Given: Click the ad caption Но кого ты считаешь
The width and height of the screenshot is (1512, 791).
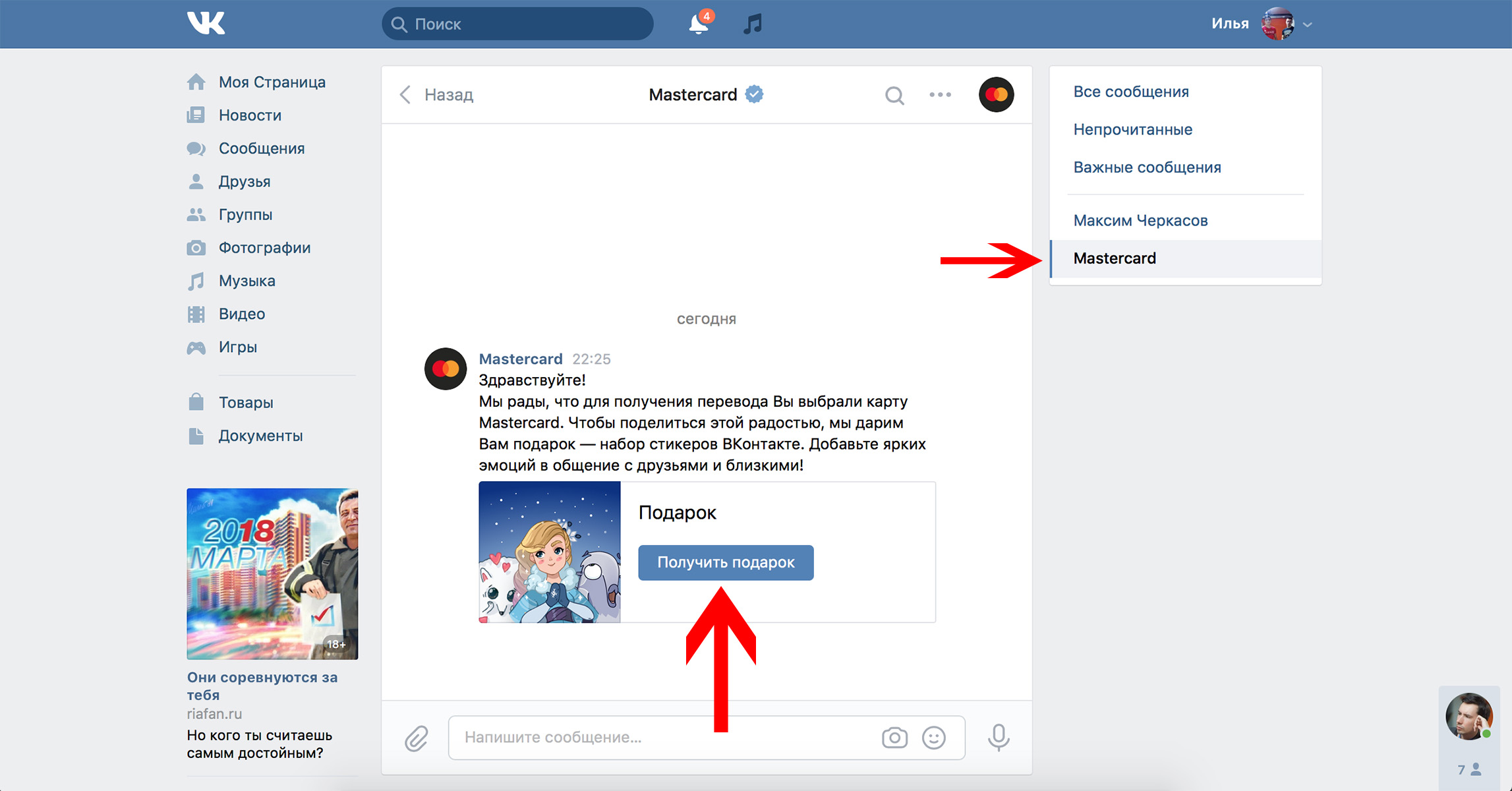Looking at the screenshot, I should pyautogui.click(x=260, y=744).
